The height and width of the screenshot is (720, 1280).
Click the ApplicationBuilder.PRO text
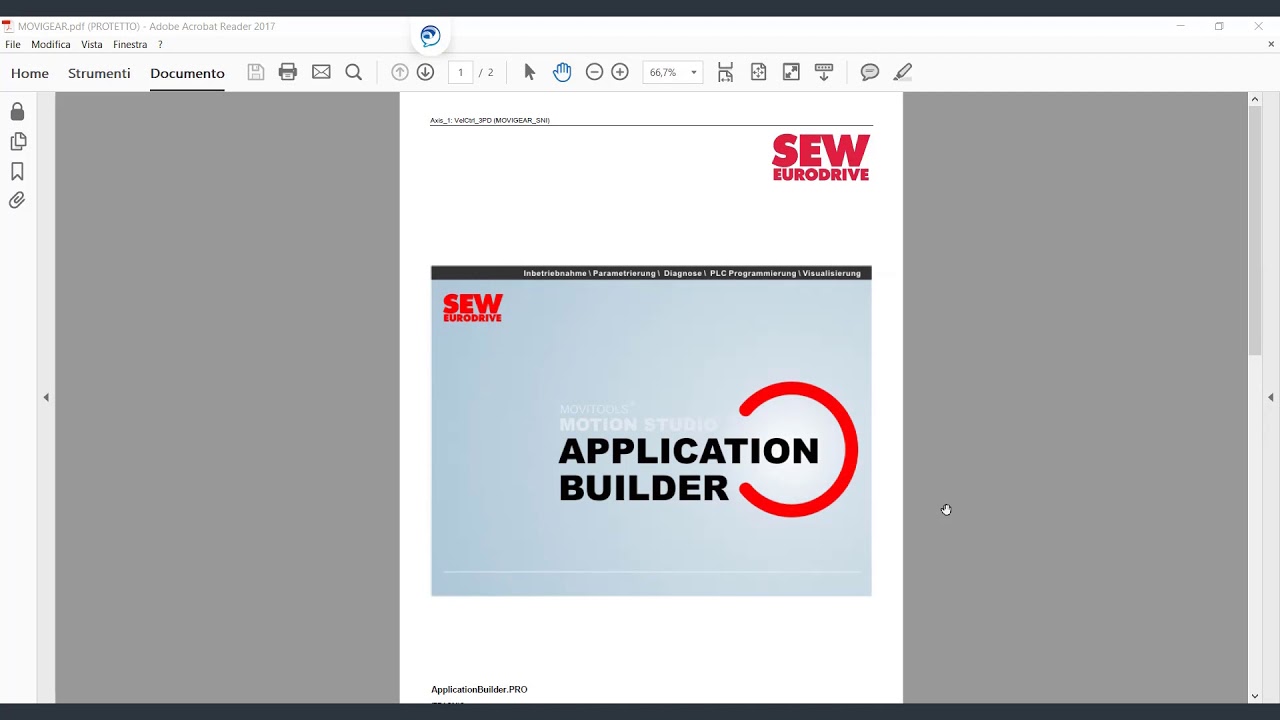479,689
